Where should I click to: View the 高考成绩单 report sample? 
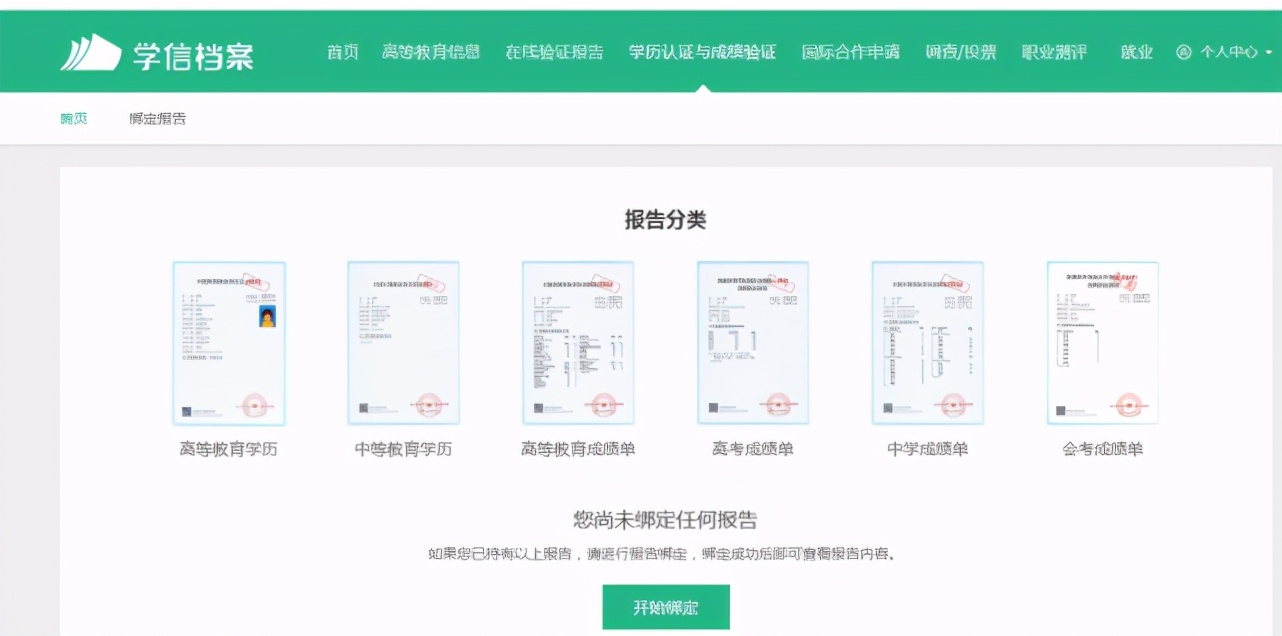pyautogui.click(x=753, y=344)
